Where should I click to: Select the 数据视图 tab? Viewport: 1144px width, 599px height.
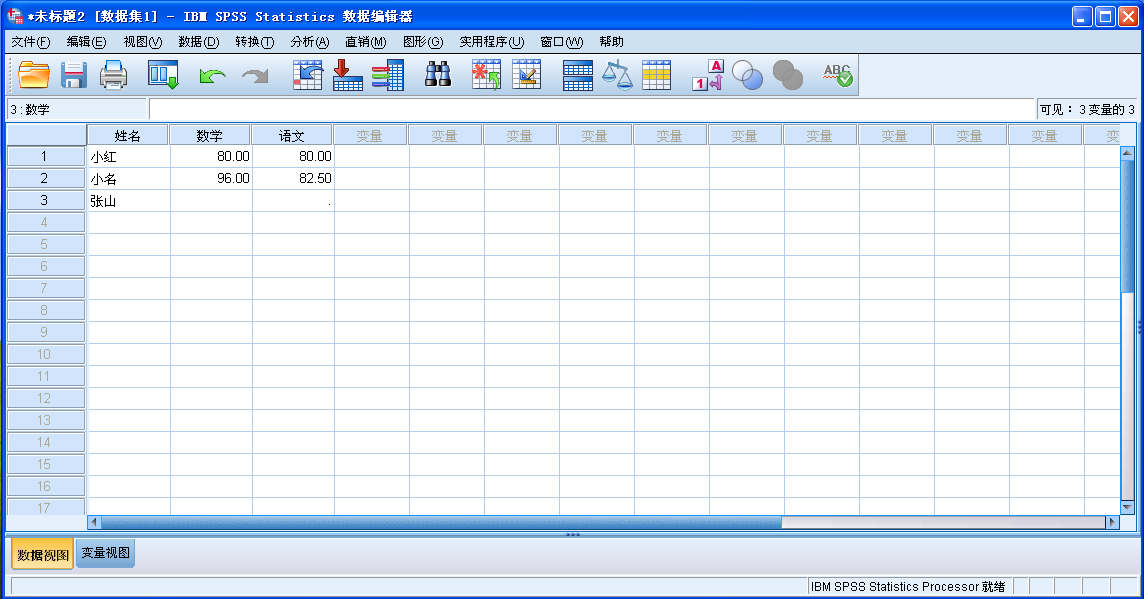[x=43, y=554]
